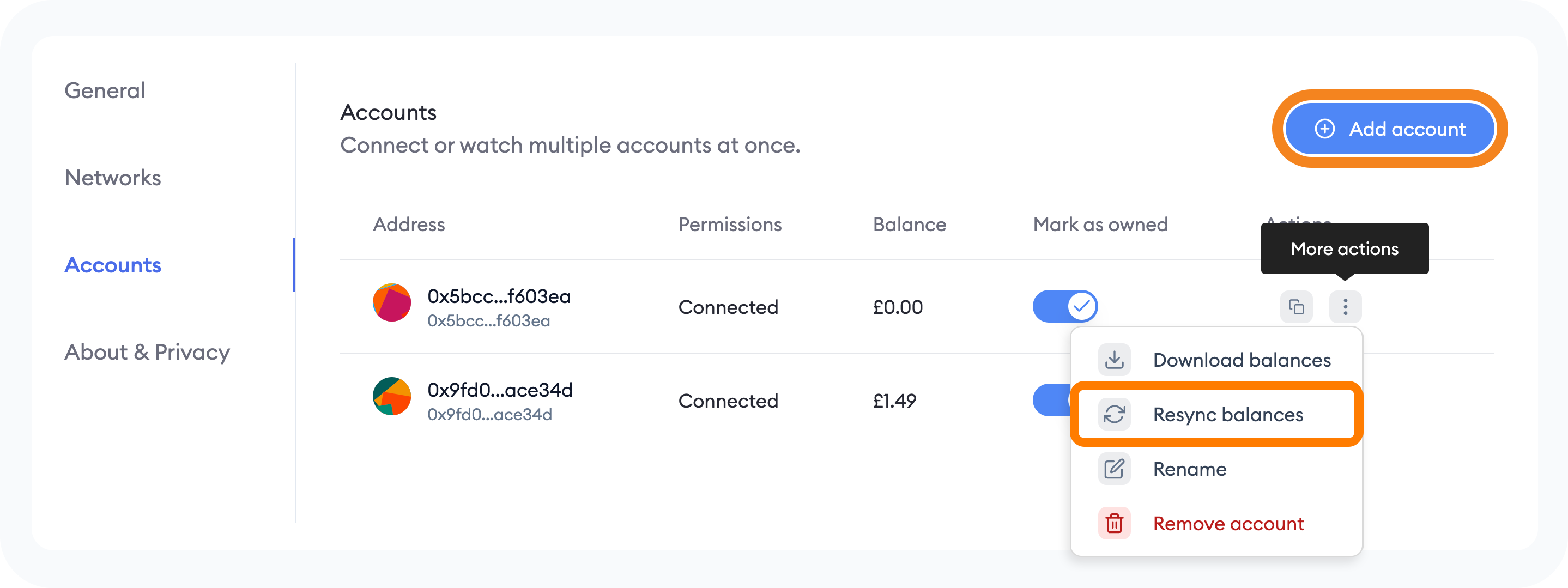1568x588 pixels.
Task: Switch to the Networks settings tab
Action: coord(113,178)
